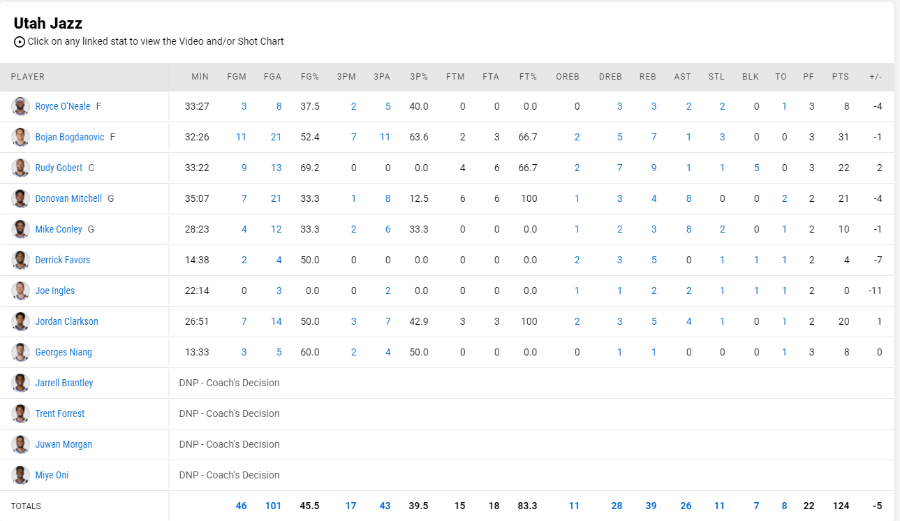Open Royce O'Neale player link

[x=63, y=107]
